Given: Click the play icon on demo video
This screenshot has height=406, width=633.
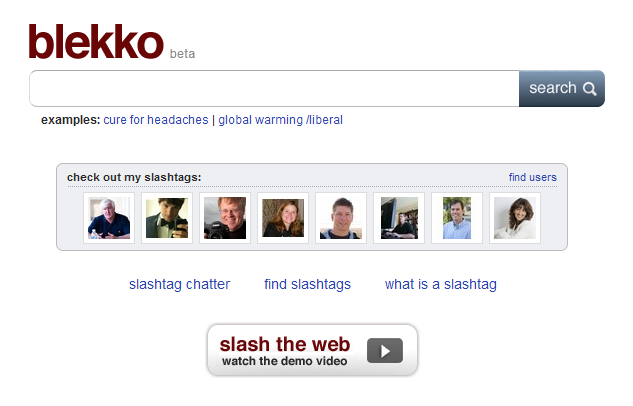Looking at the screenshot, I should 385,351.
